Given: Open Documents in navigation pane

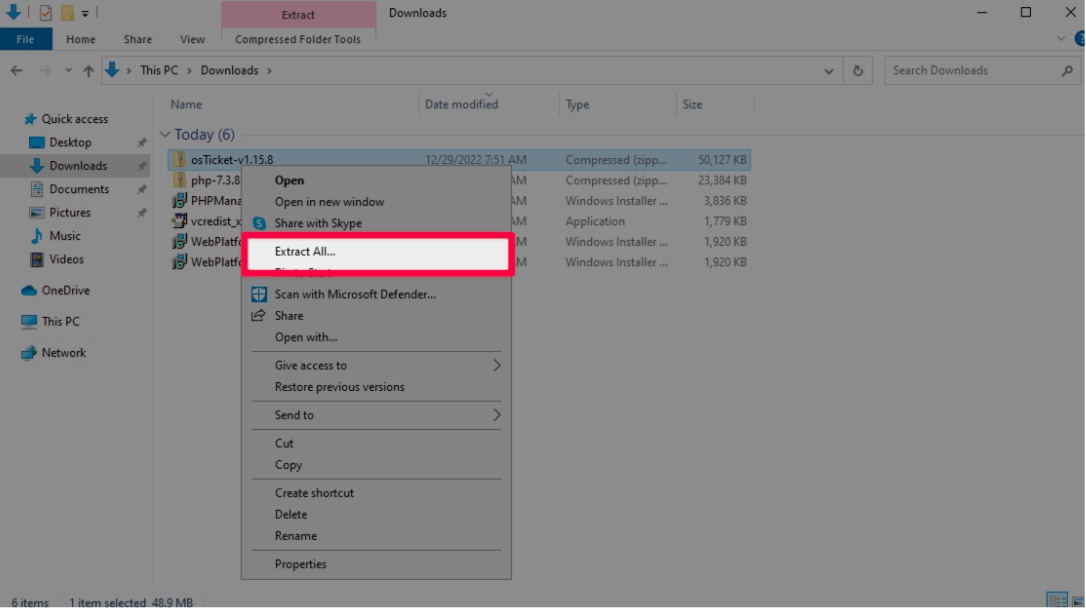Looking at the screenshot, I should (79, 189).
